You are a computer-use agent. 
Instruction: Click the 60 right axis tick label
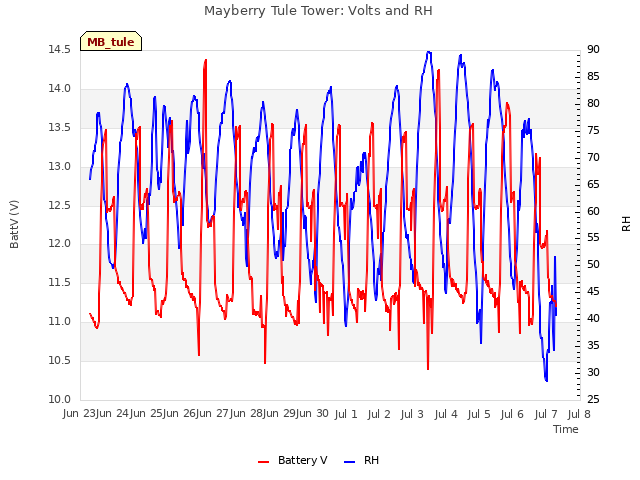pyautogui.click(x=593, y=211)
